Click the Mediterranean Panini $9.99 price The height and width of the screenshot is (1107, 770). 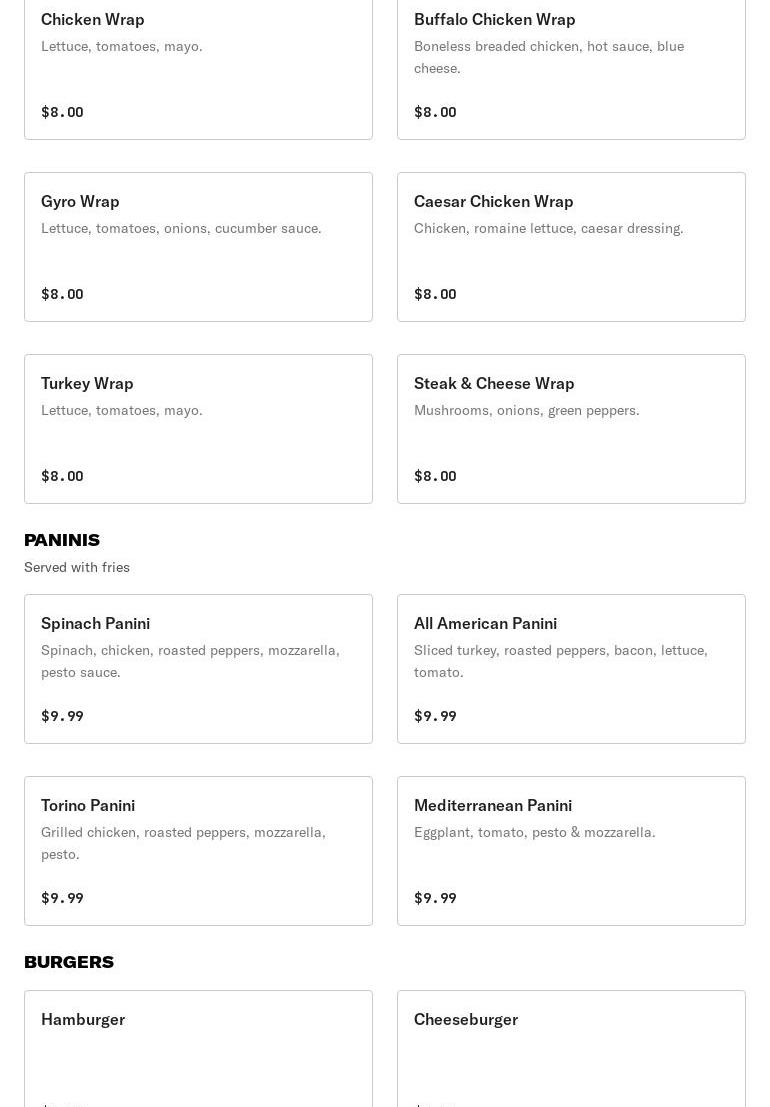pyautogui.click(x=435, y=898)
